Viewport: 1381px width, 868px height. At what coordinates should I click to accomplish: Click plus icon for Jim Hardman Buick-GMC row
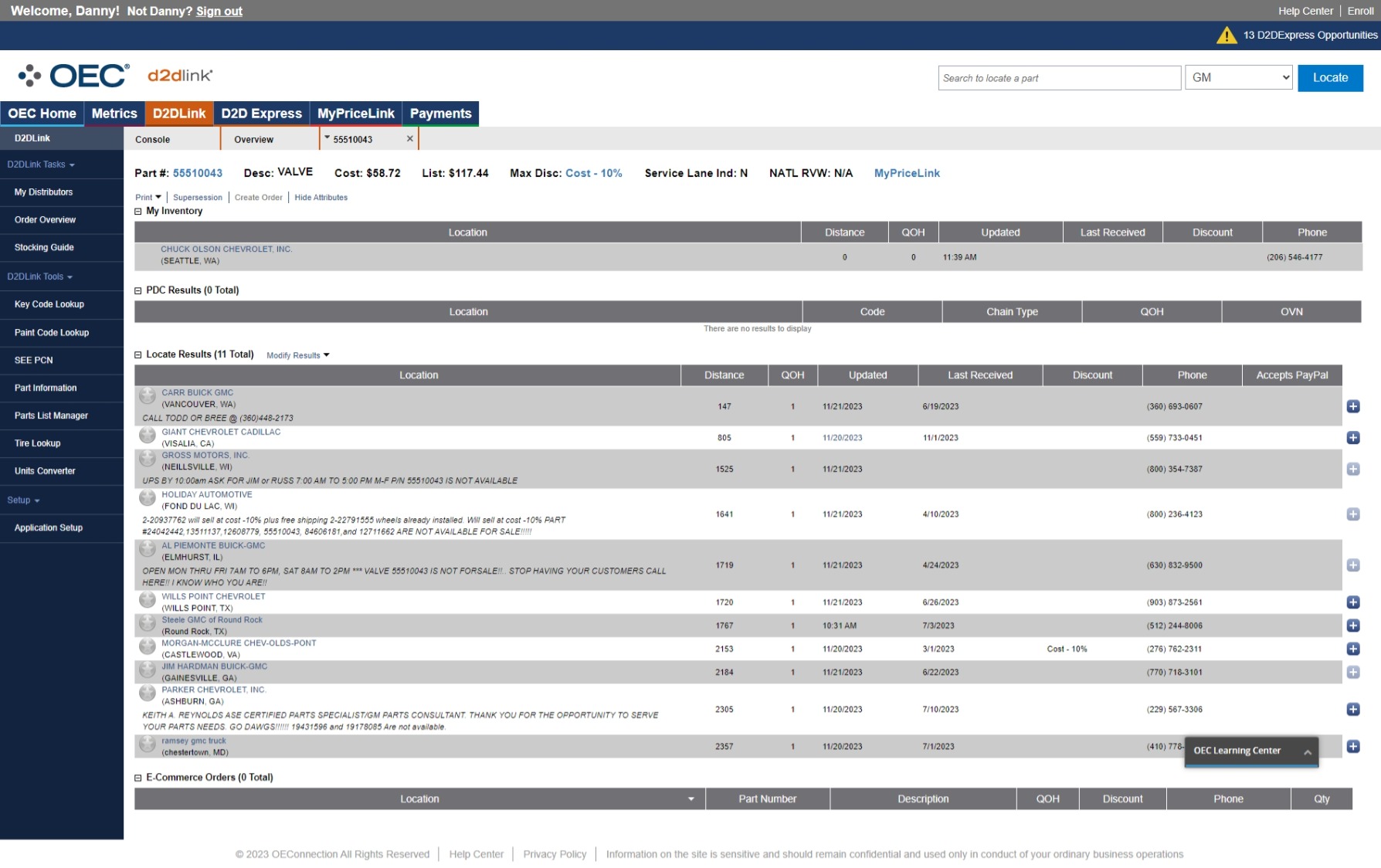point(1353,673)
